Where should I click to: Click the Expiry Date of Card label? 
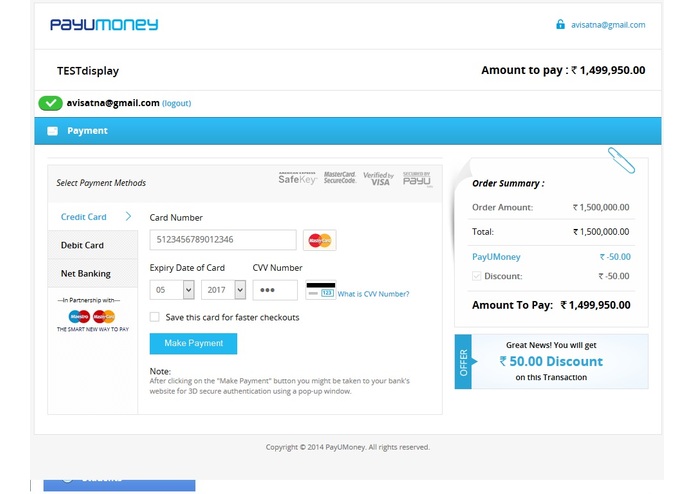187,268
